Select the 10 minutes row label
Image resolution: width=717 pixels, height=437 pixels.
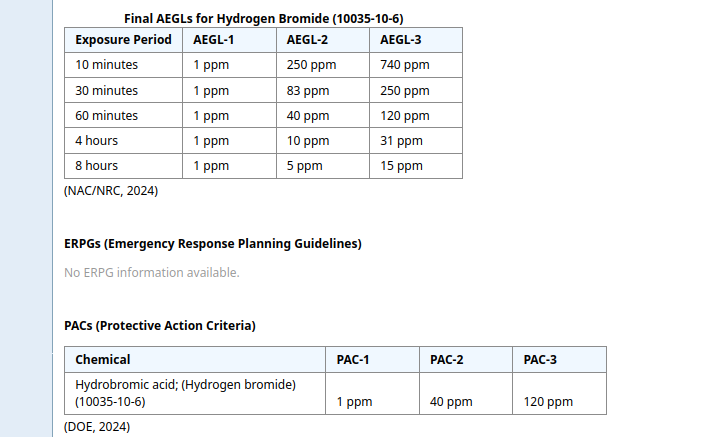[107, 65]
